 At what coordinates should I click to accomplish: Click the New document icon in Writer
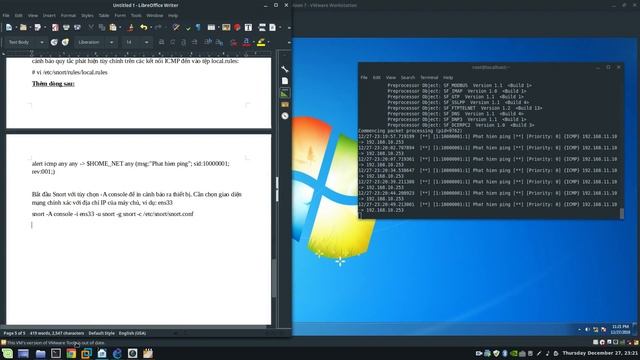point(9,27)
